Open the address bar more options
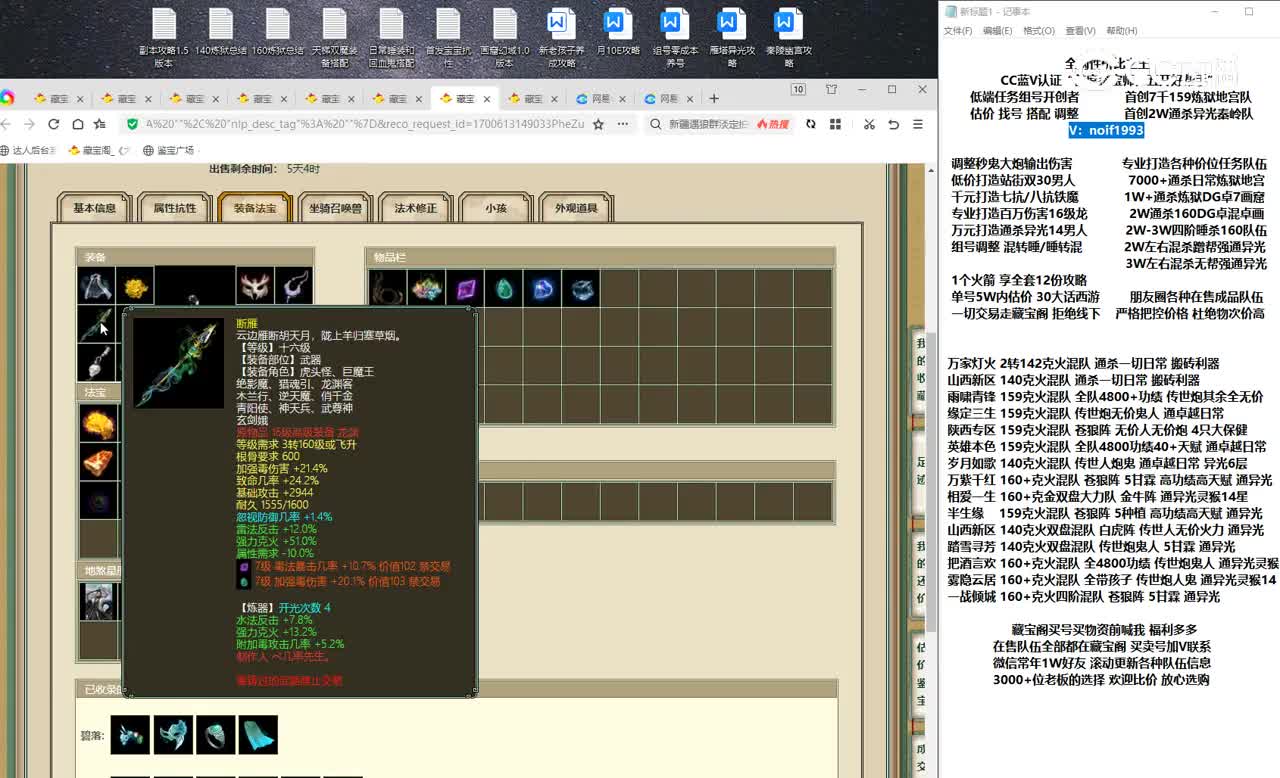This screenshot has height=778, width=1280. pos(623,124)
